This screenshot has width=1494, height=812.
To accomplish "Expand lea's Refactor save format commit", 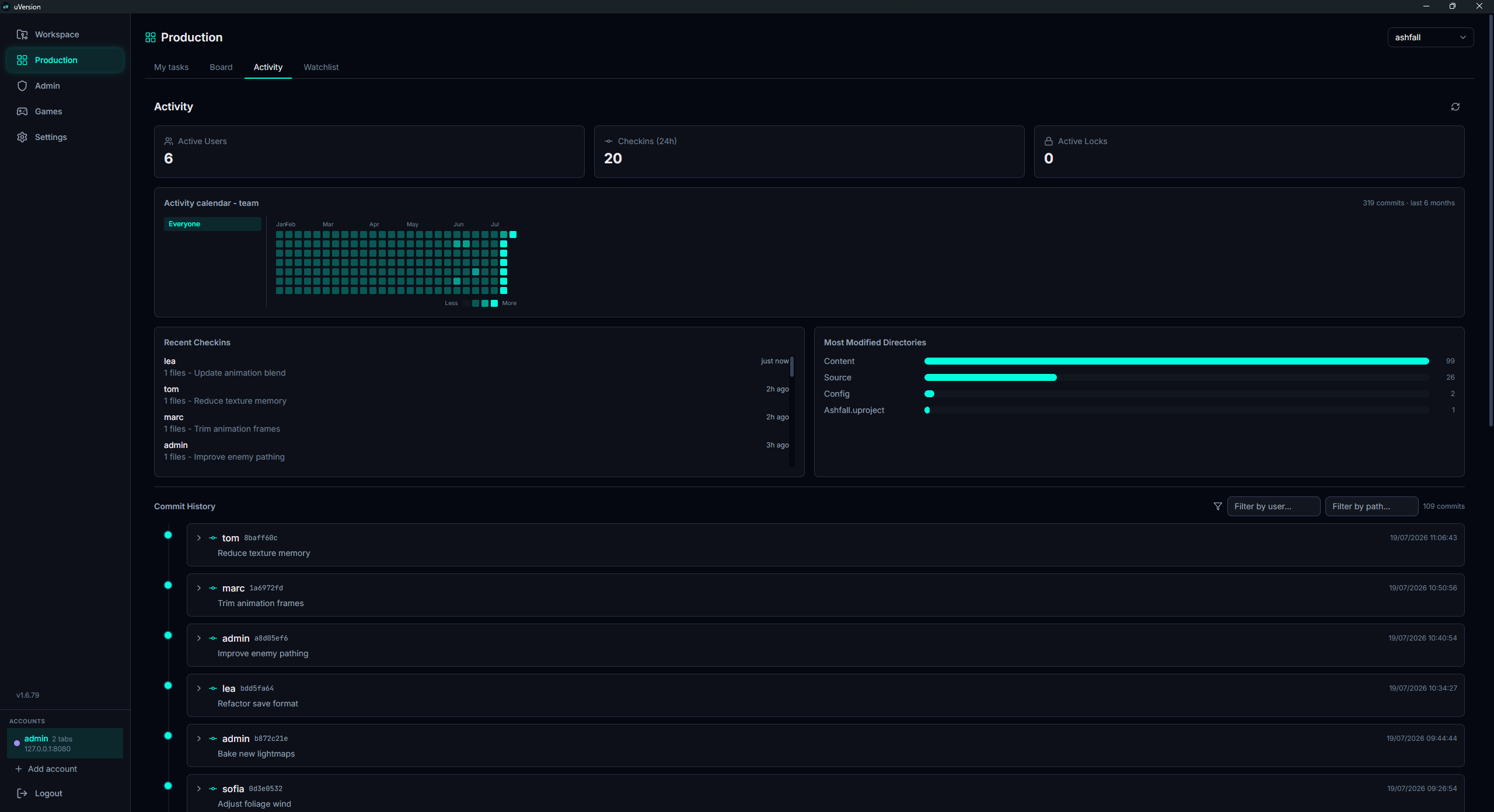I will 199,688.
